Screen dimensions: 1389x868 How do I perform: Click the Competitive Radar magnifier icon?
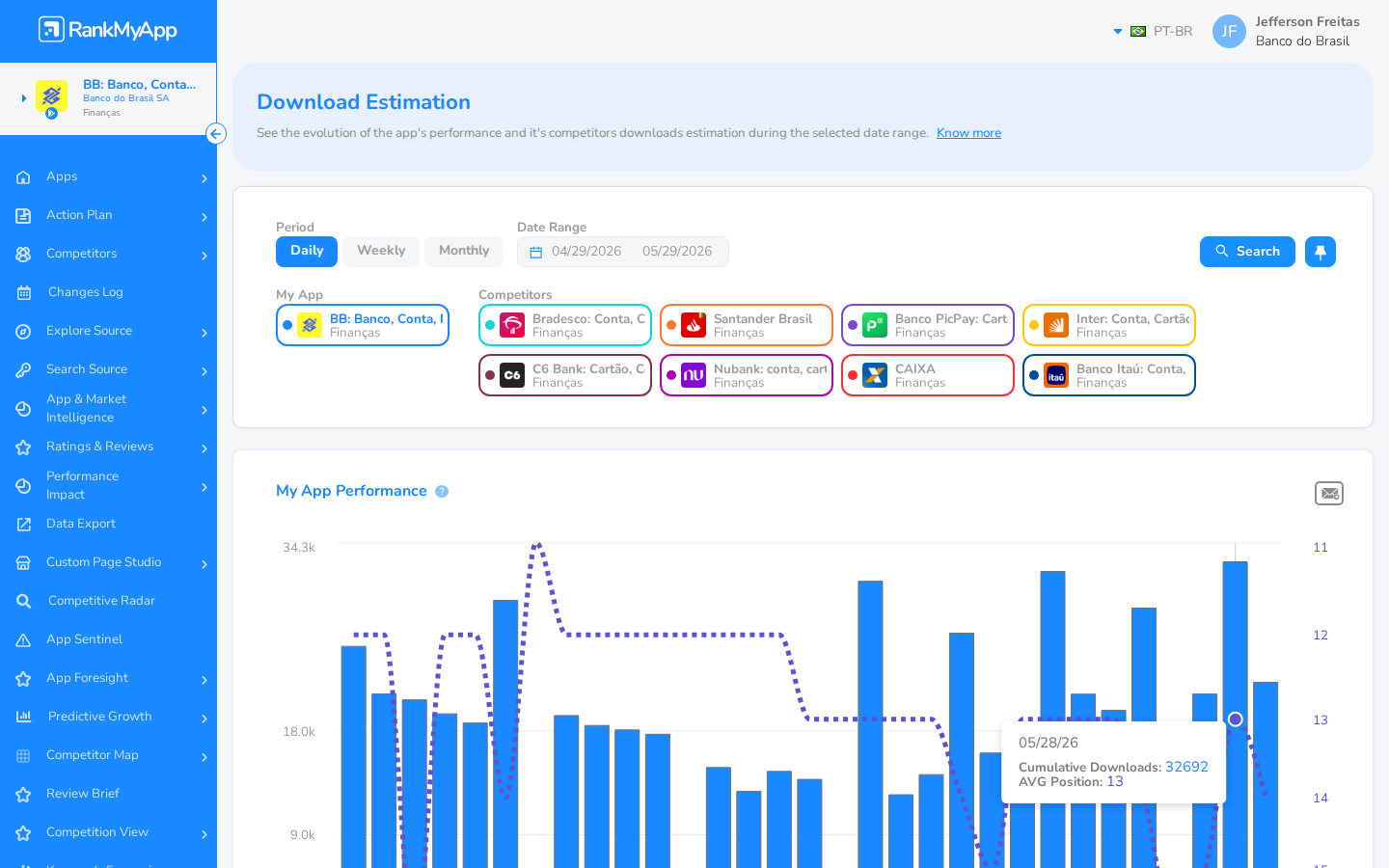[23, 602]
